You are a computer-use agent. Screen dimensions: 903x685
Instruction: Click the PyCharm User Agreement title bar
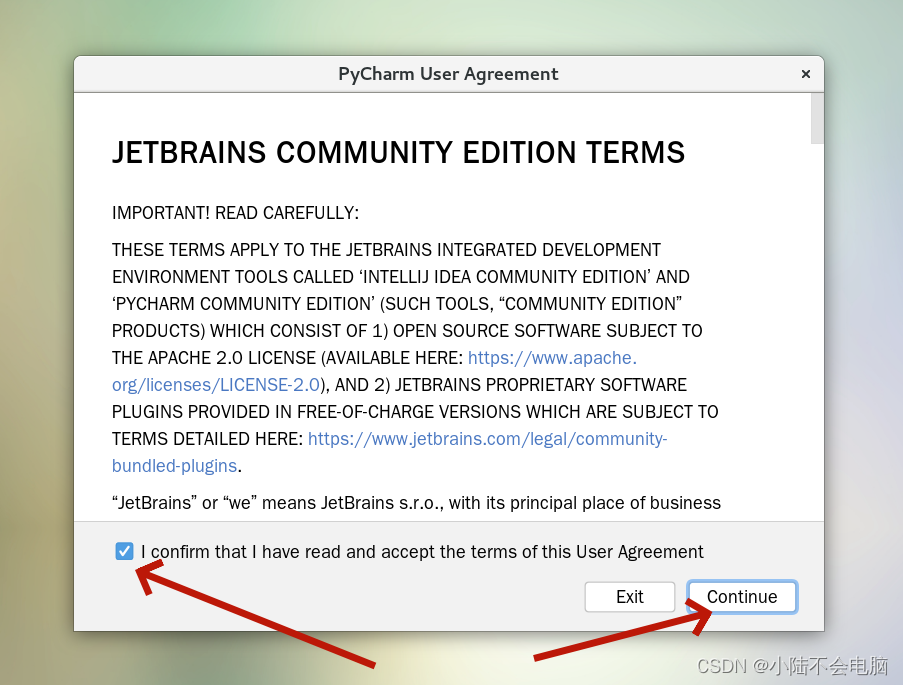pyautogui.click(x=448, y=74)
